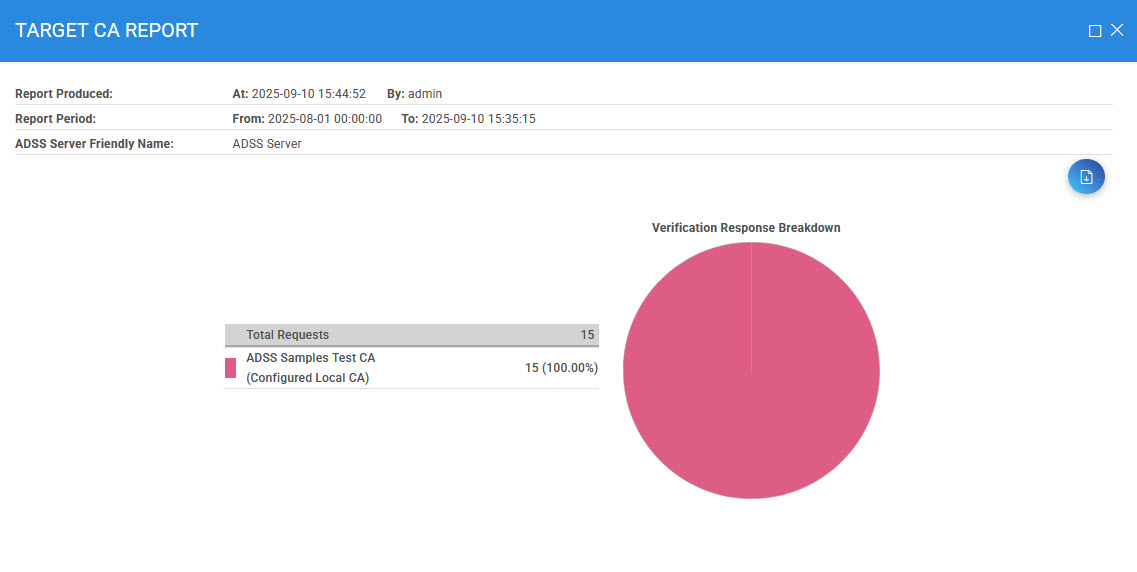
Task: Click the export report download icon
Action: 1086,177
